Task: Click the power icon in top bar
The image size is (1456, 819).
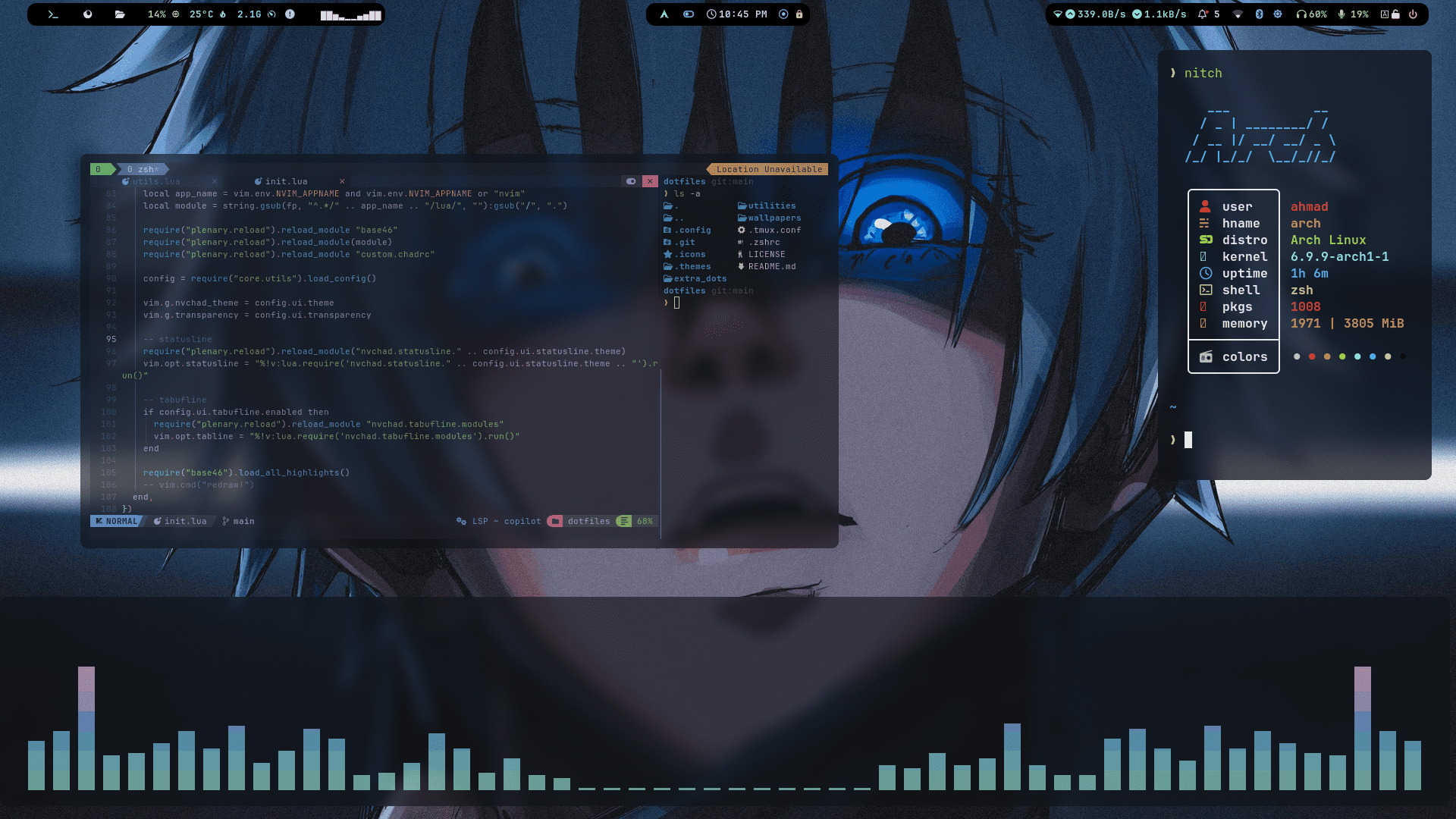Action: click(1413, 14)
